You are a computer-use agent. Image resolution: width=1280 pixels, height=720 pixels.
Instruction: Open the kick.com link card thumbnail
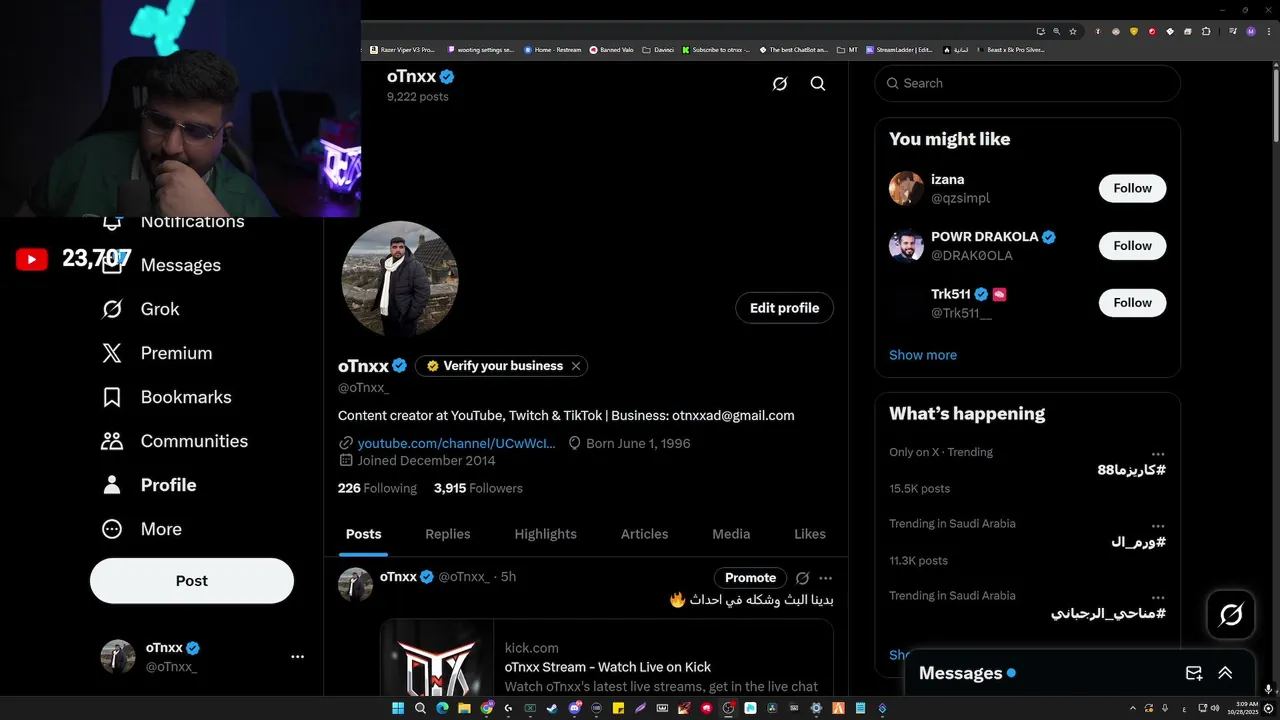point(438,658)
